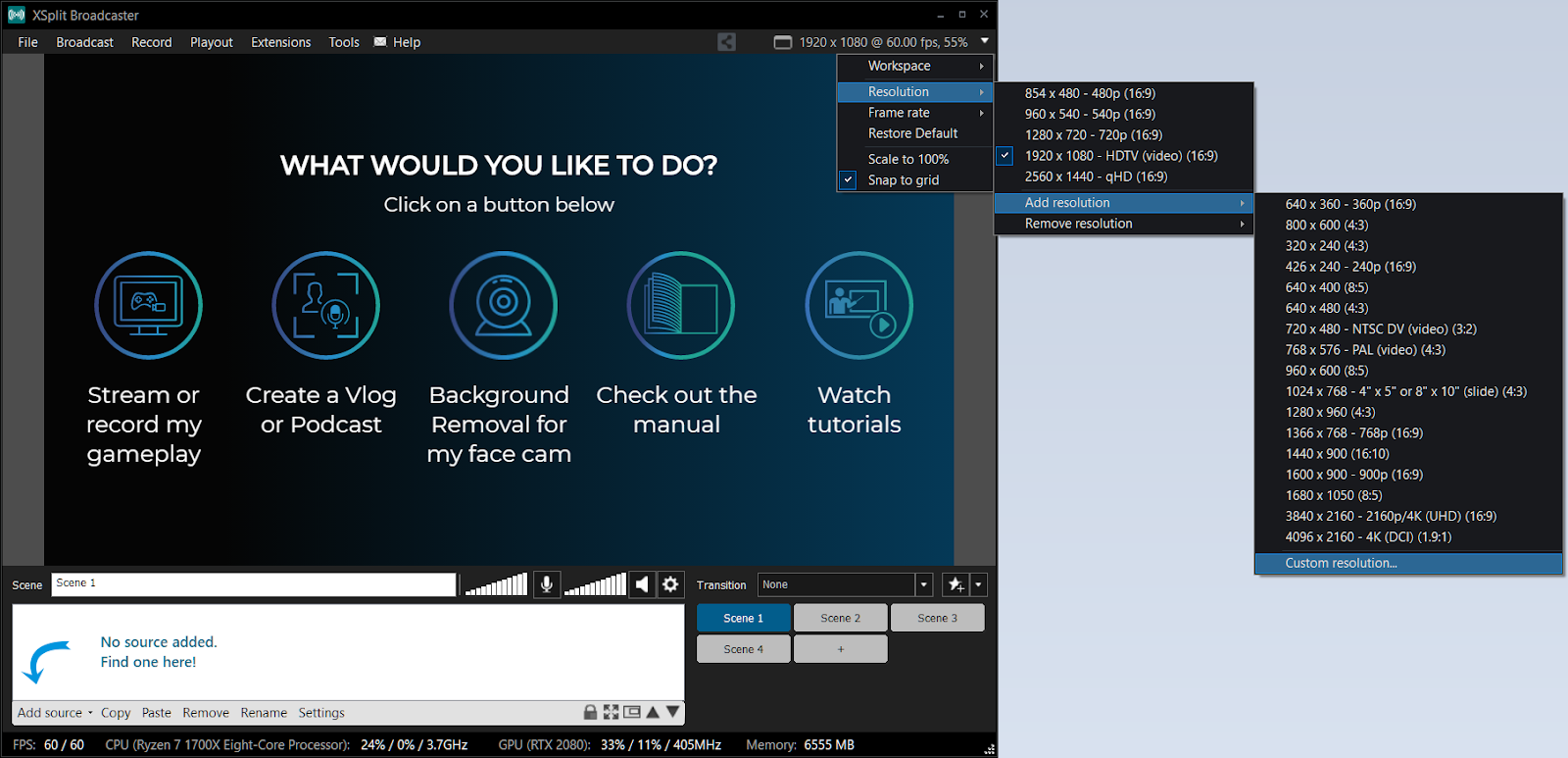The image size is (1568, 758).
Task: Open the Add source dropdown
Action: coord(55,713)
